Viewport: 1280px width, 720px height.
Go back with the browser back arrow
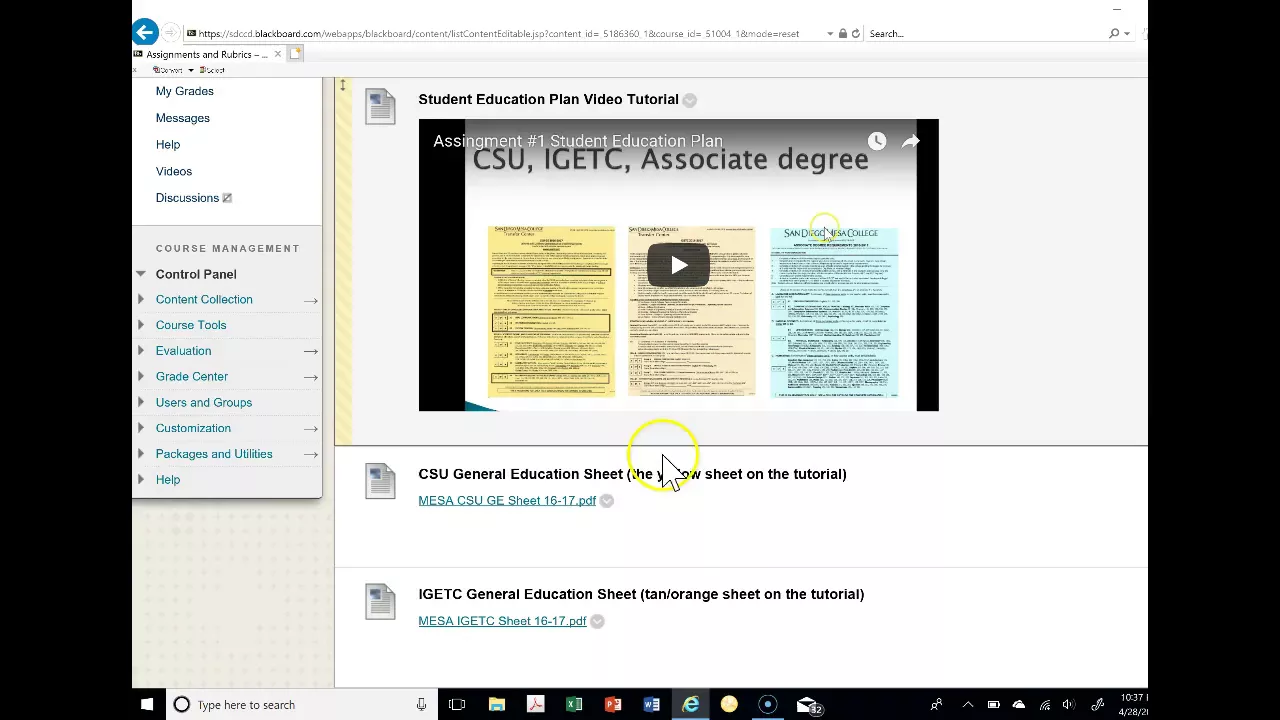(x=145, y=33)
